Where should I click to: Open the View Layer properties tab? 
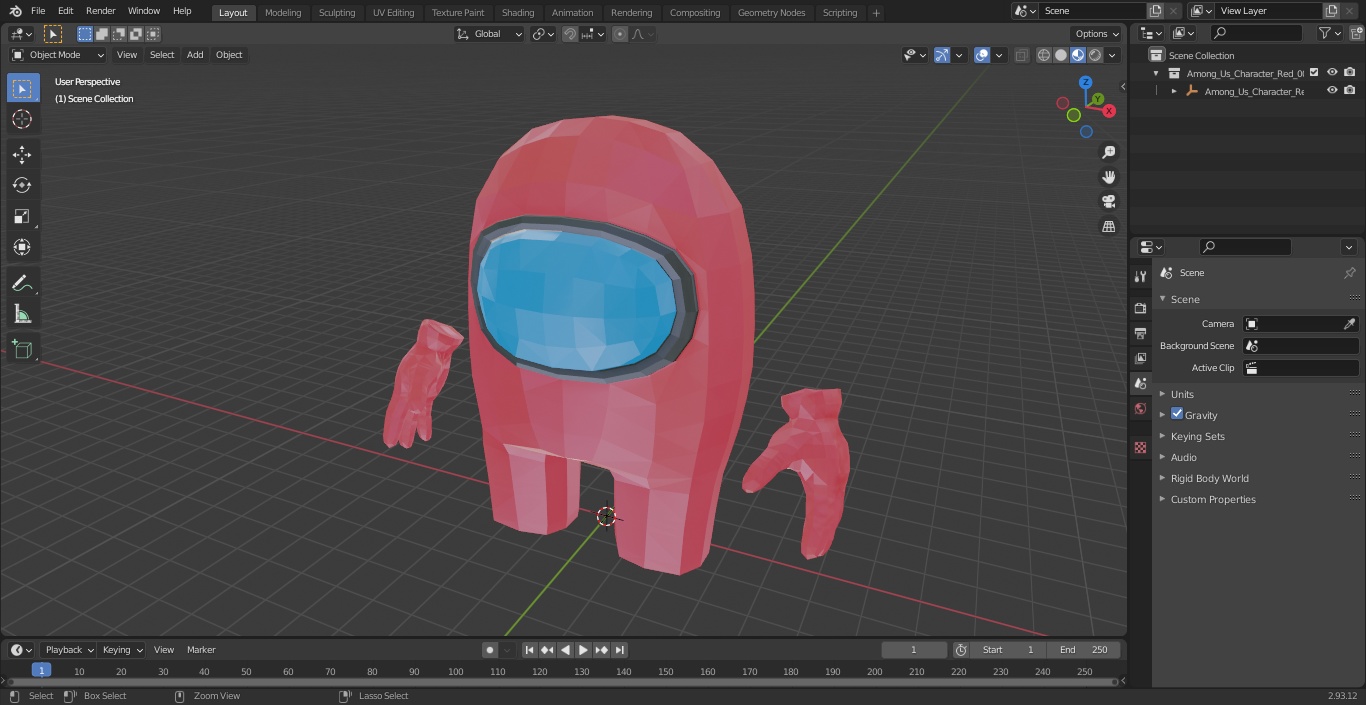pos(1140,358)
